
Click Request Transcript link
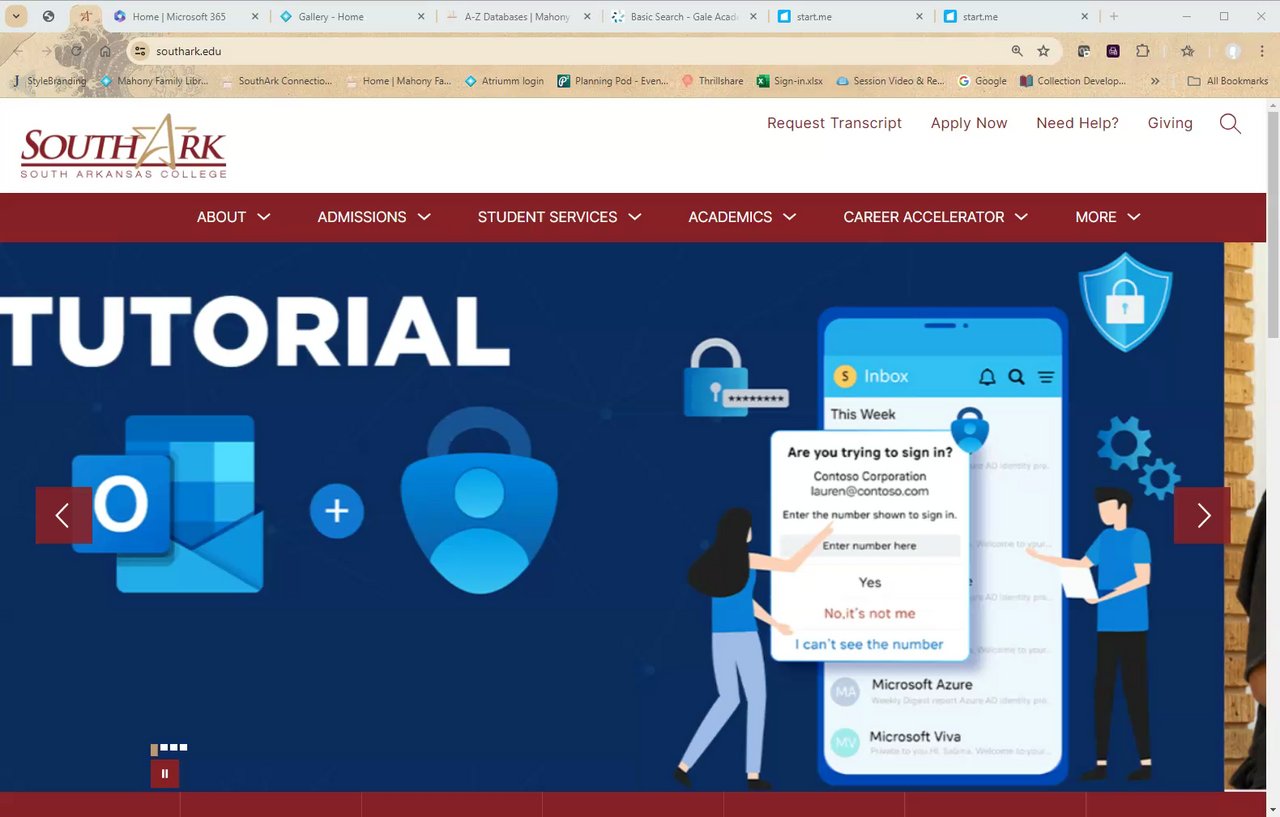coord(834,123)
